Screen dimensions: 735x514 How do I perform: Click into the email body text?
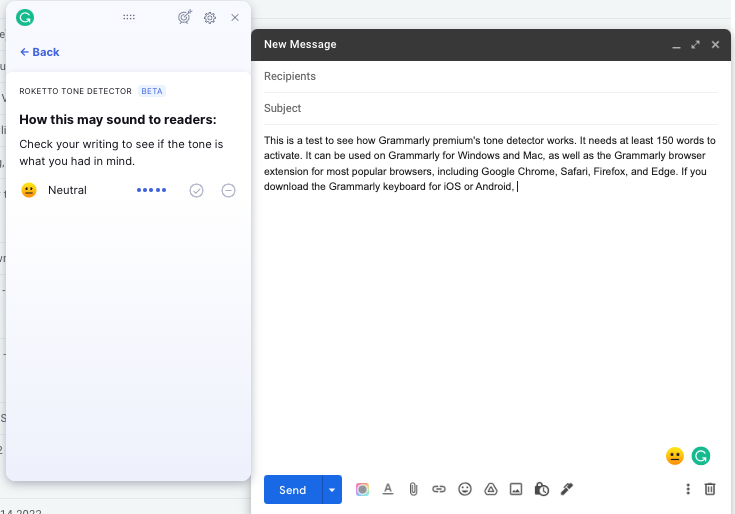[x=490, y=163]
